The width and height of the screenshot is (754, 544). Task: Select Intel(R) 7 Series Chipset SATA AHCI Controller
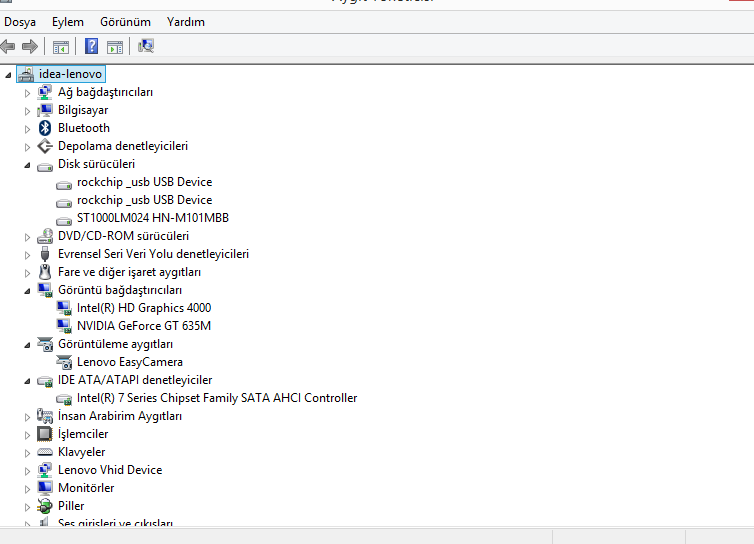[x=217, y=398]
